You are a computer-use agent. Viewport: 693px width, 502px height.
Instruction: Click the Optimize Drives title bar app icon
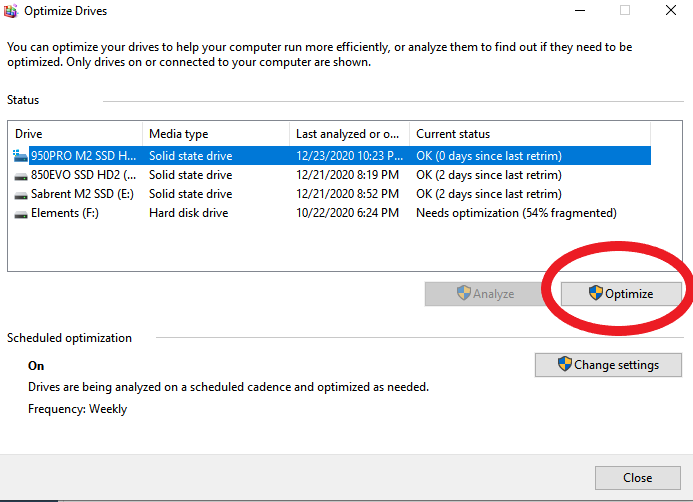(10, 11)
